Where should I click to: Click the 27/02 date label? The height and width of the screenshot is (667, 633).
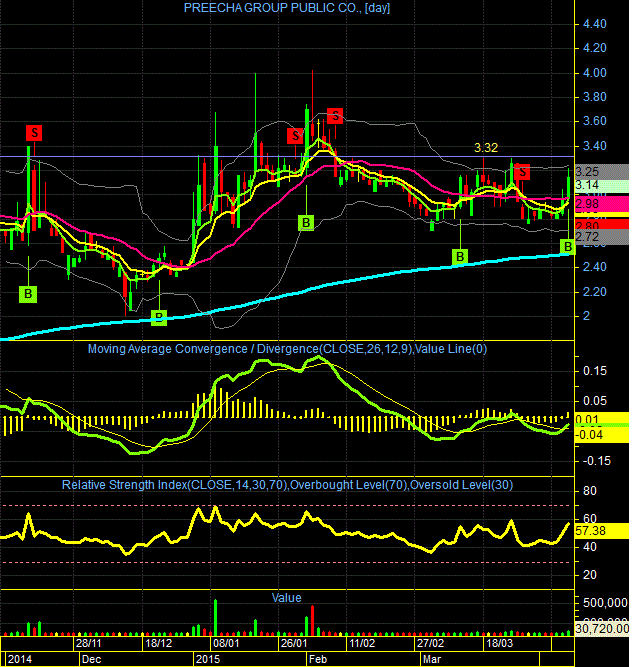pos(430,643)
